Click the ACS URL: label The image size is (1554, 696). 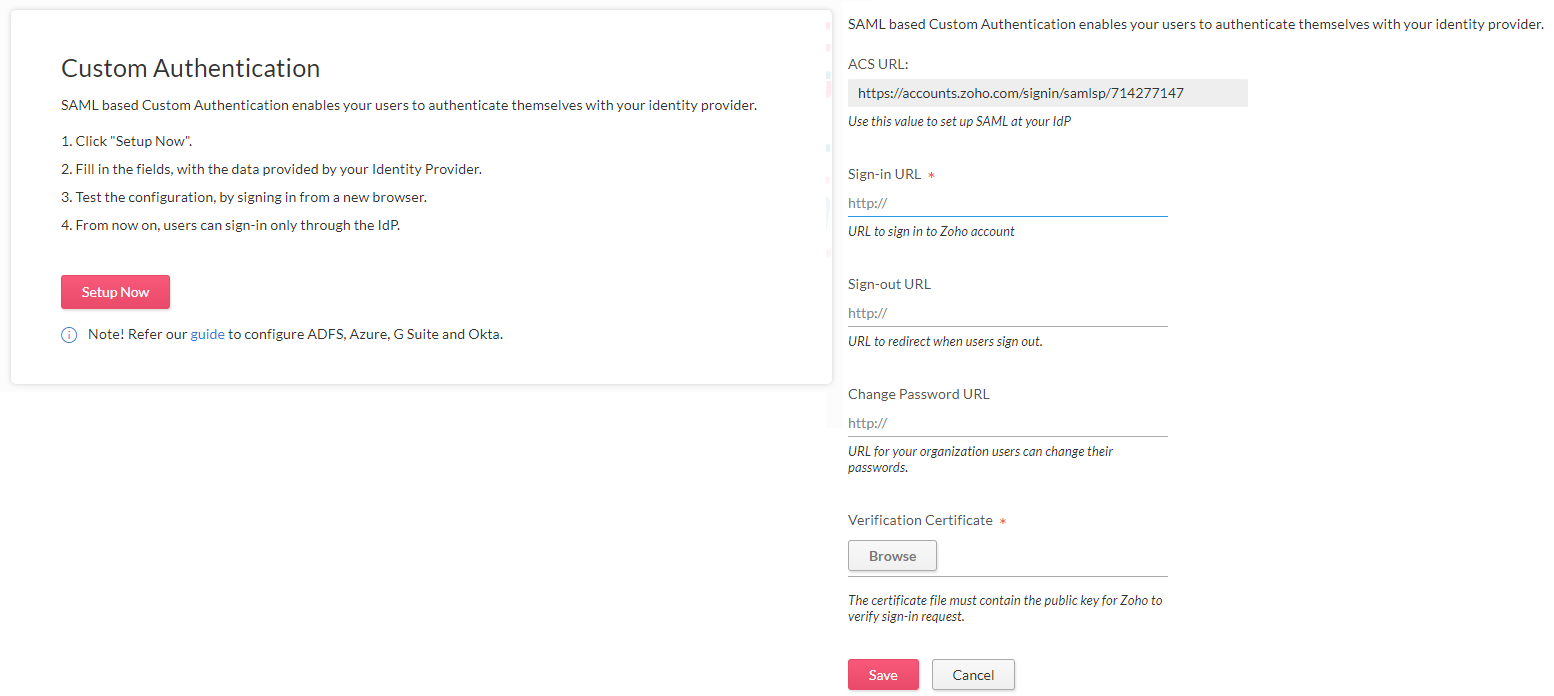tap(878, 64)
